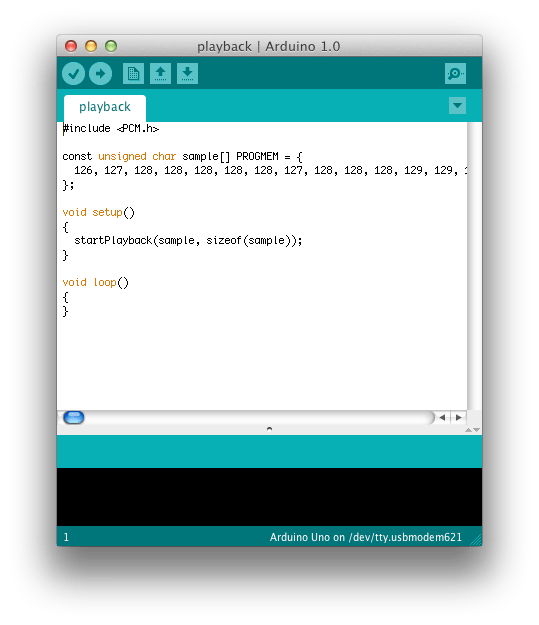Click the 'Arduino Uno on /dev/tty.usbmodem621' status text
The image size is (539, 625).
click(x=366, y=537)
